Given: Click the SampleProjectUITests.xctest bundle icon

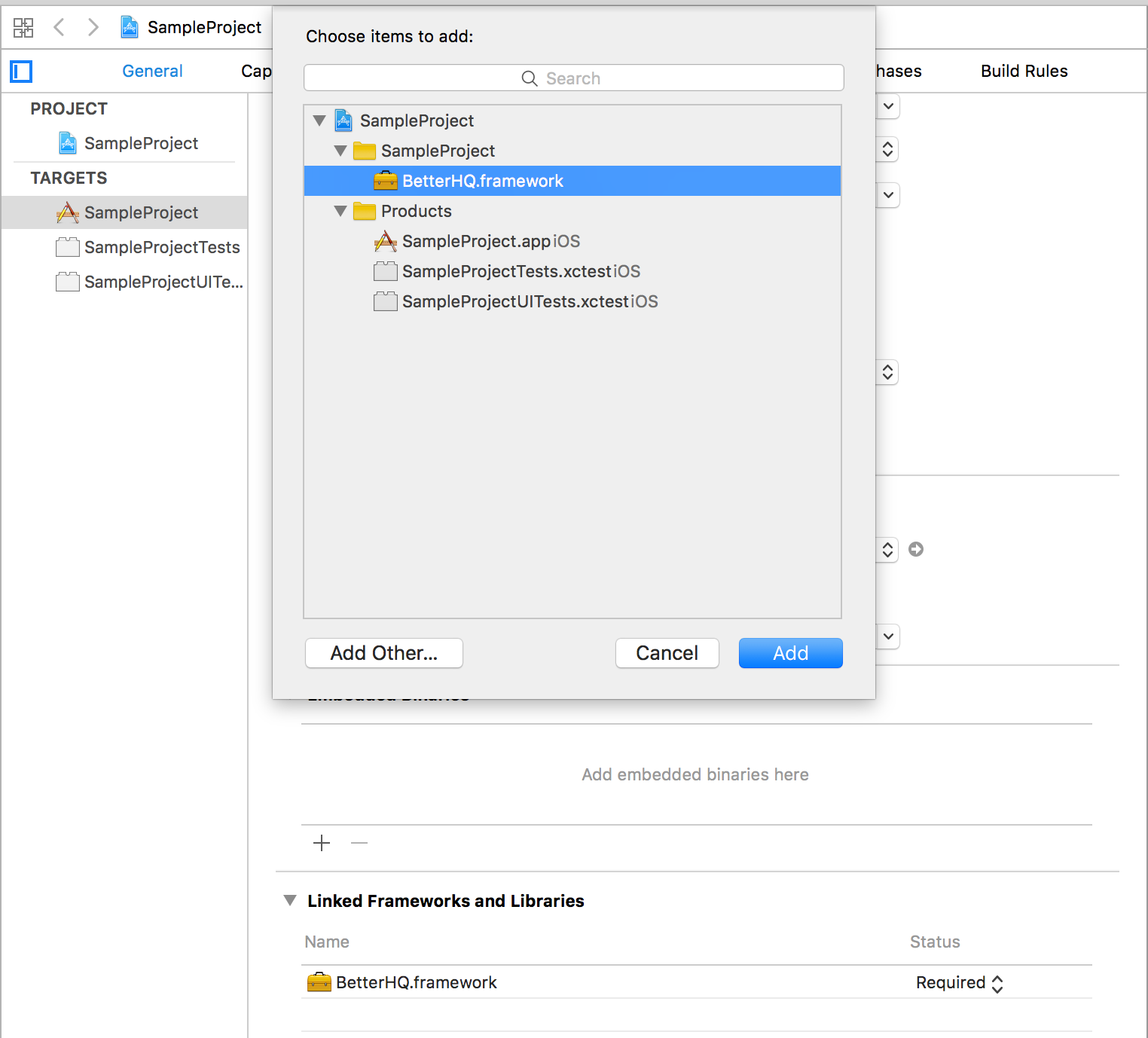Looking at the screenshot, I should click(386, 301).
